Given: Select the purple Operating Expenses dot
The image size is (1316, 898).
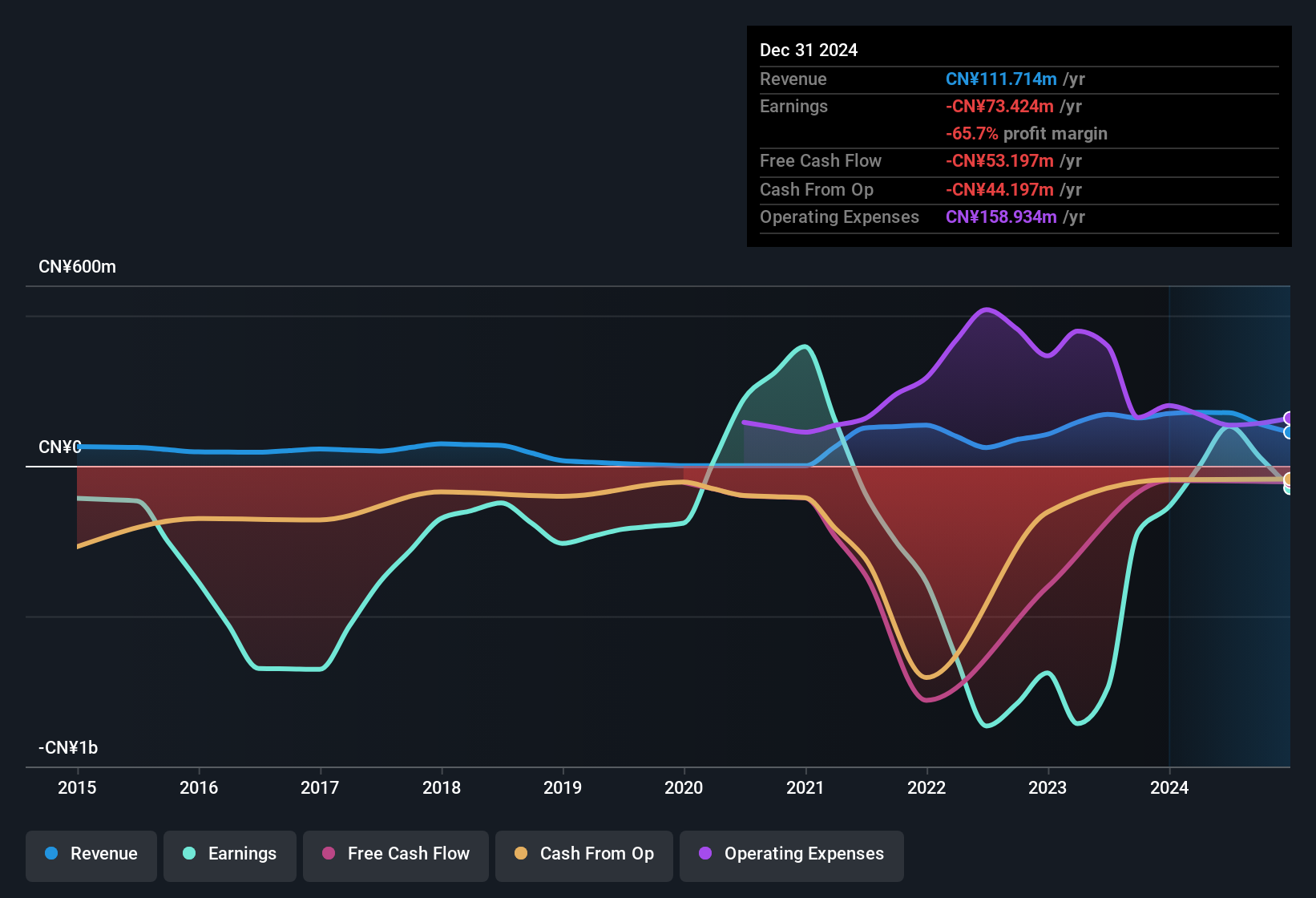Looking at the screenshot, I should tap(704, 854).
